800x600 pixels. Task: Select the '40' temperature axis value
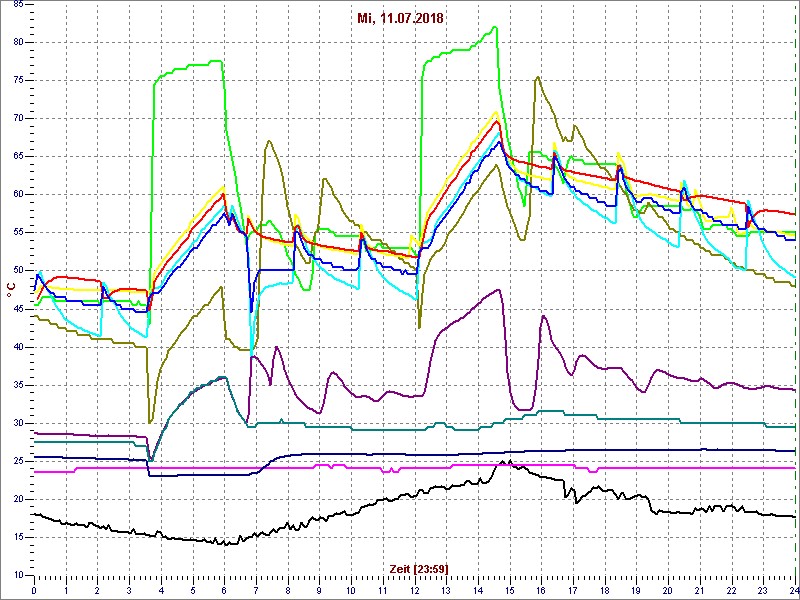click(17, 347)
